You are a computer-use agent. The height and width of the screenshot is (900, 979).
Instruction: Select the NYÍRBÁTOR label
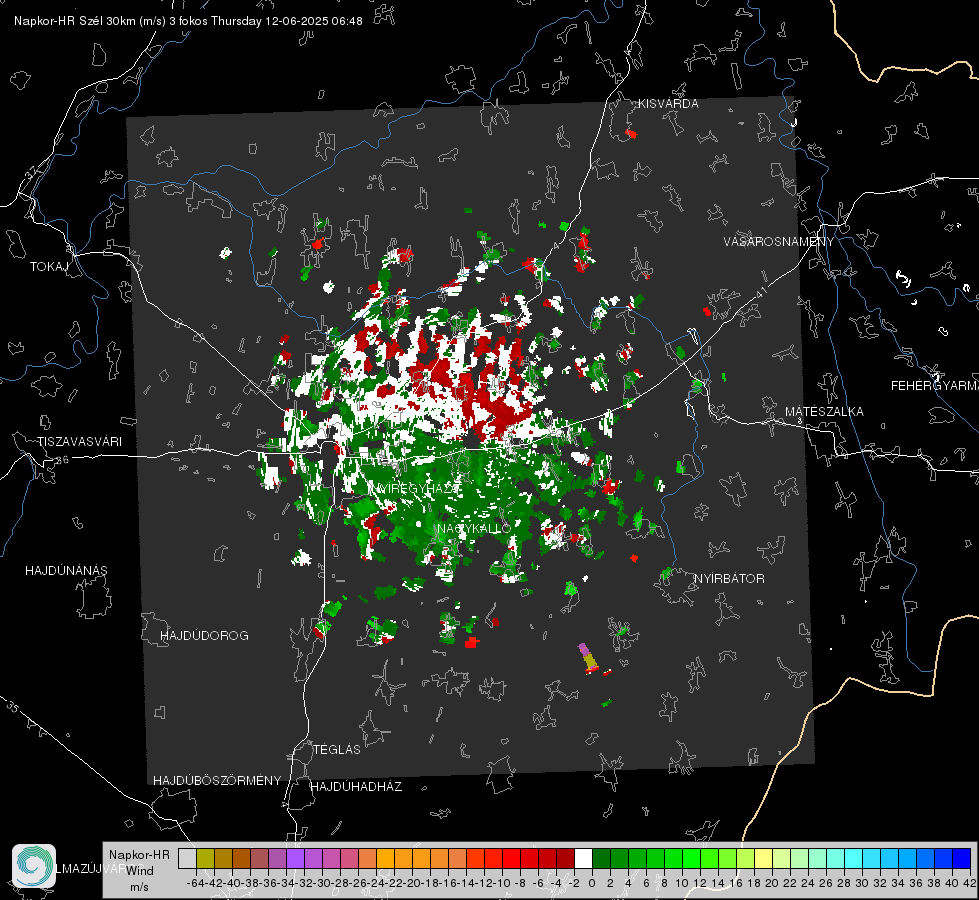729,579
